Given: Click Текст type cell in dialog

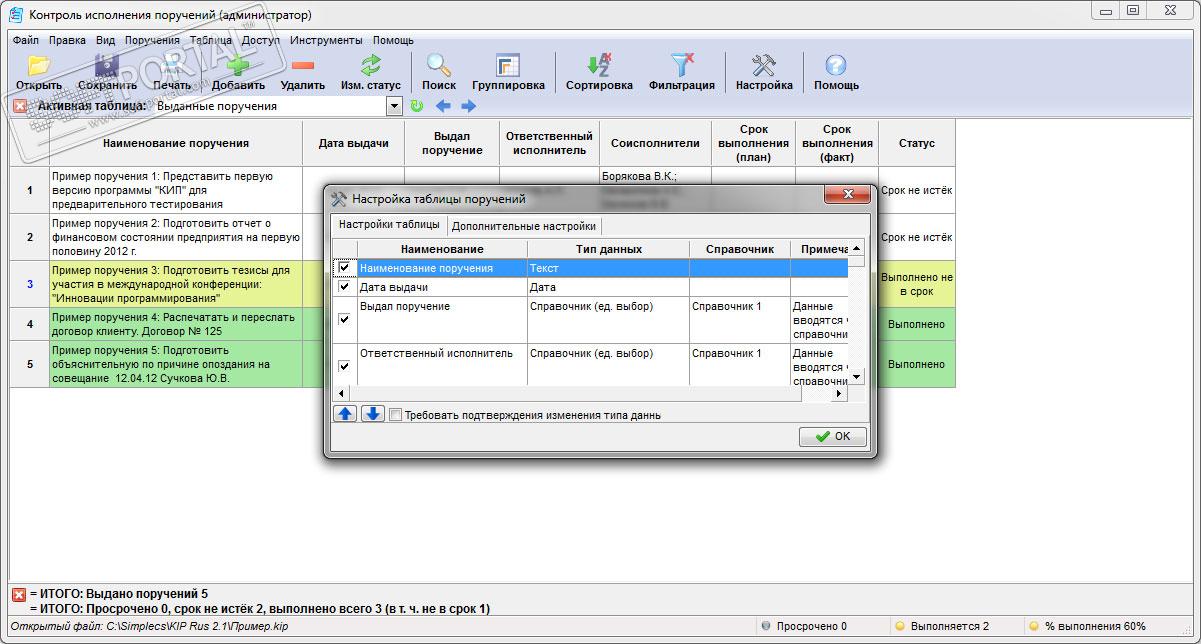Looking at the screenshot, I should pyautogui.click(x=609, y=268).
